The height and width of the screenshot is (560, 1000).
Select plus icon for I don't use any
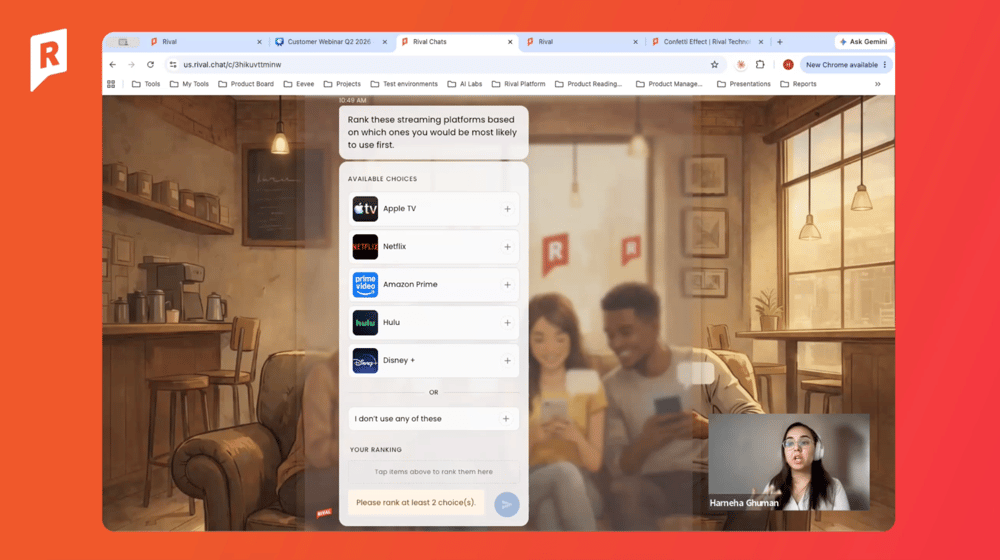(x=506, y=419)
